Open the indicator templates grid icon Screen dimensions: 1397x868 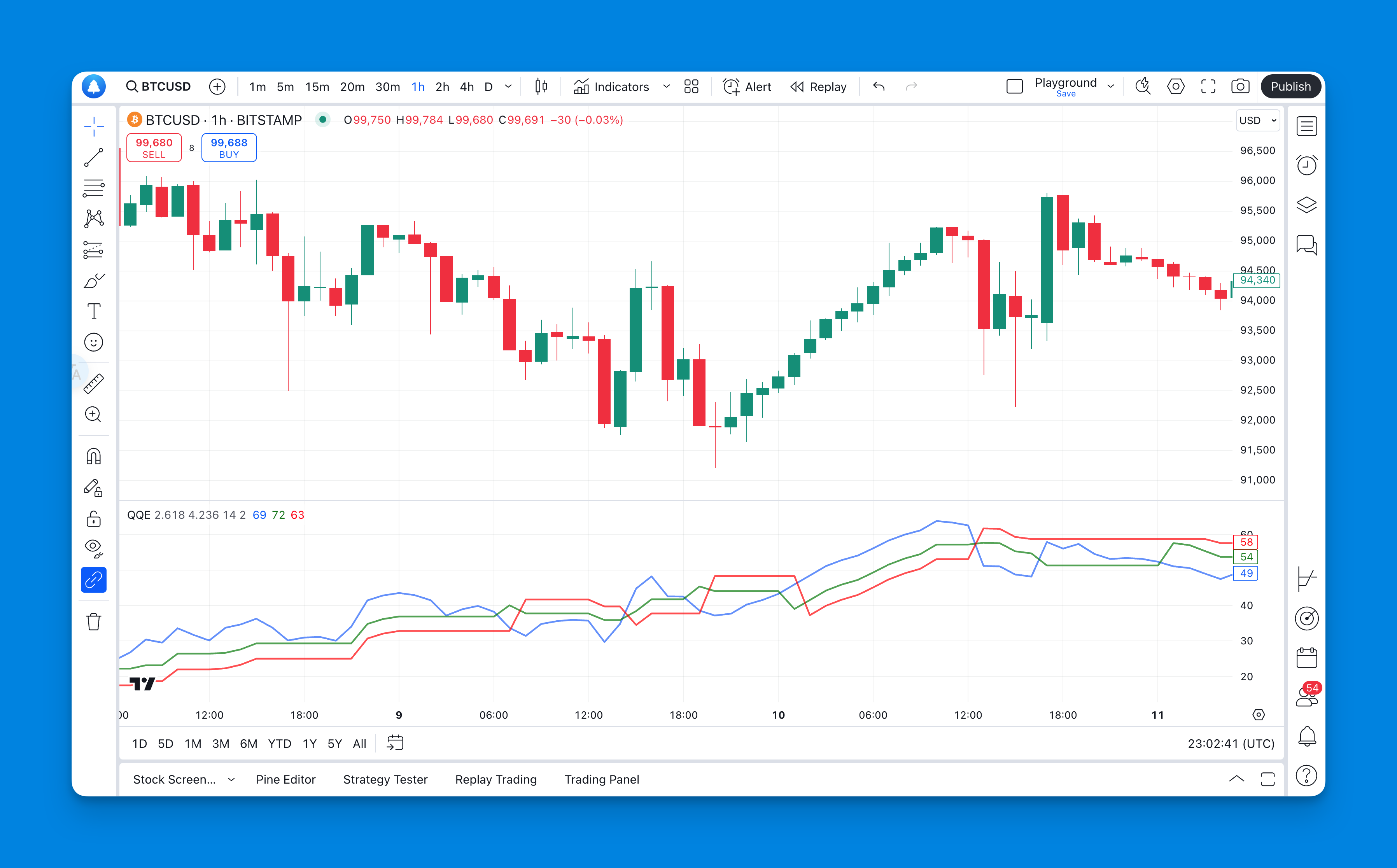pyautogui.click(x=691, y=87)
